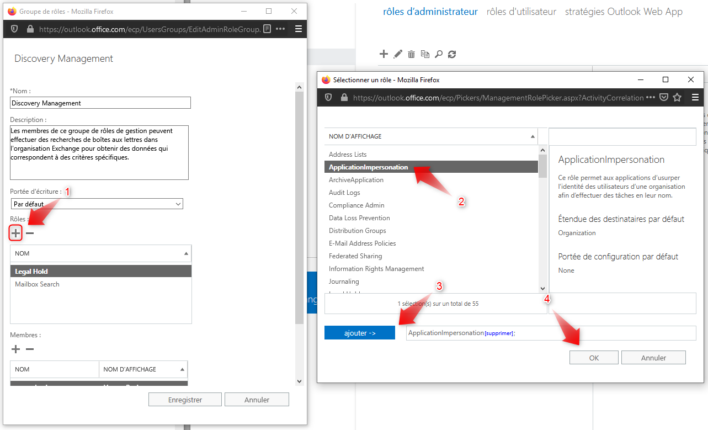Screen dimensions: 708x430
Task: Open page actions dots in Sélectionner un rôle window
Action: point(650,97)
